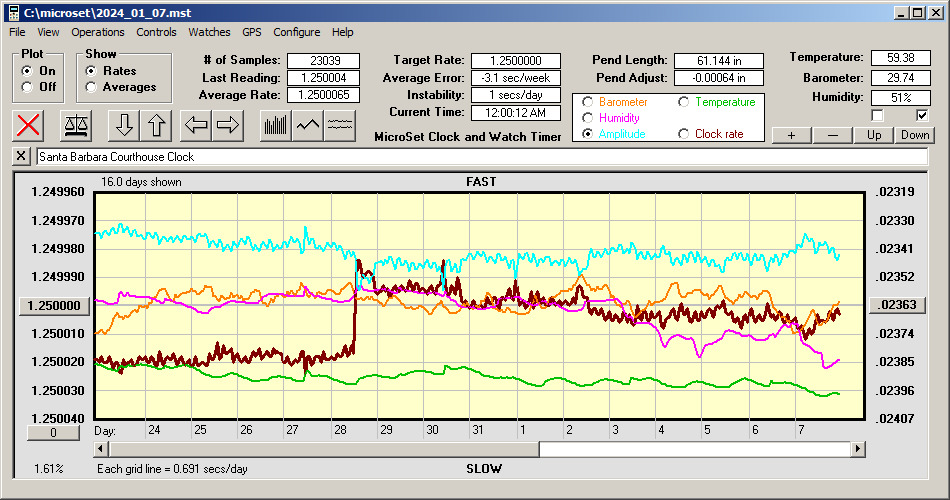
Task: Choose the Barometer trace radio button
Action: pyautogui.click(x=587, y=102)
